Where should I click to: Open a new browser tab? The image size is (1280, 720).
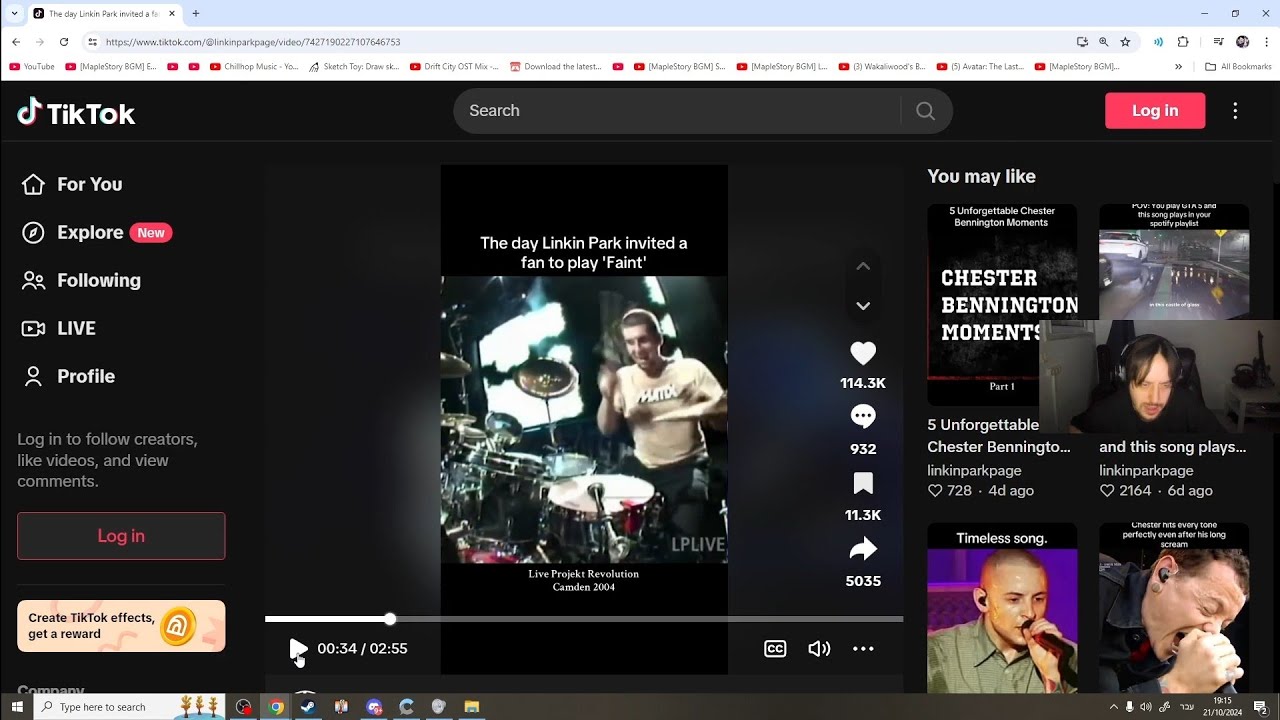[x=196, y=14]
